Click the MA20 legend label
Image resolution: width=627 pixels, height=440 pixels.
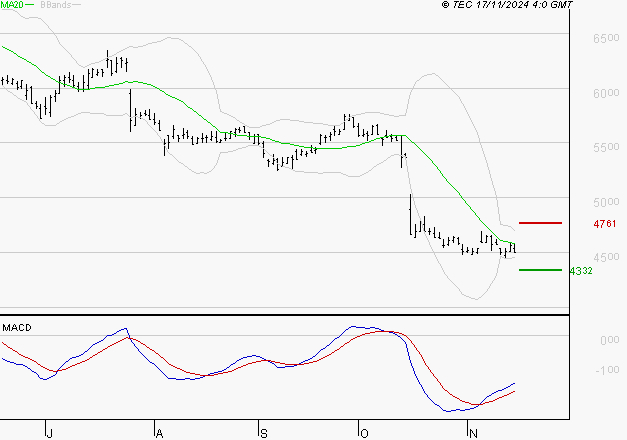click(x=12, y=4)
